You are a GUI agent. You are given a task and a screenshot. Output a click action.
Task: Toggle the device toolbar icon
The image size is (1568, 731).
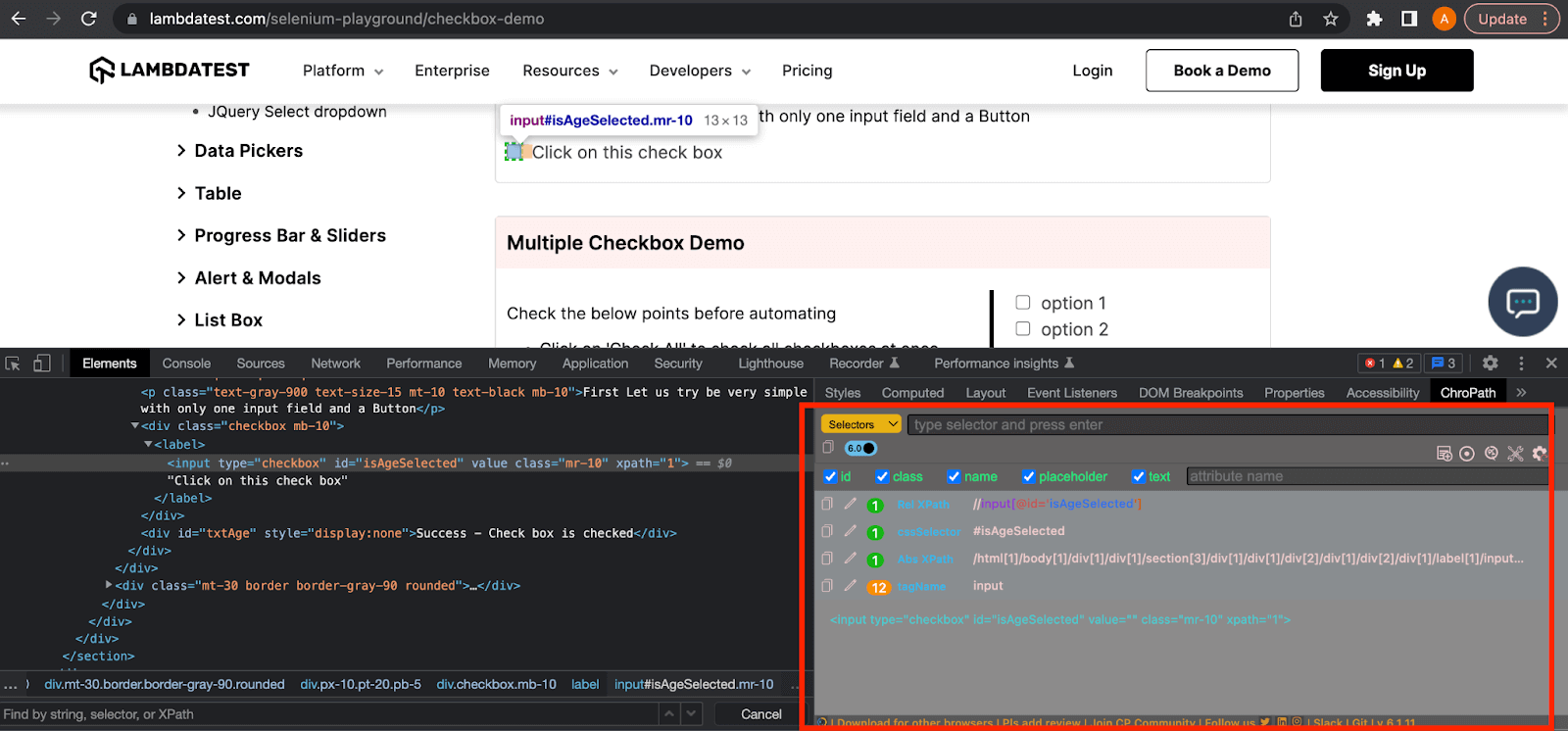tap(41, 364)
